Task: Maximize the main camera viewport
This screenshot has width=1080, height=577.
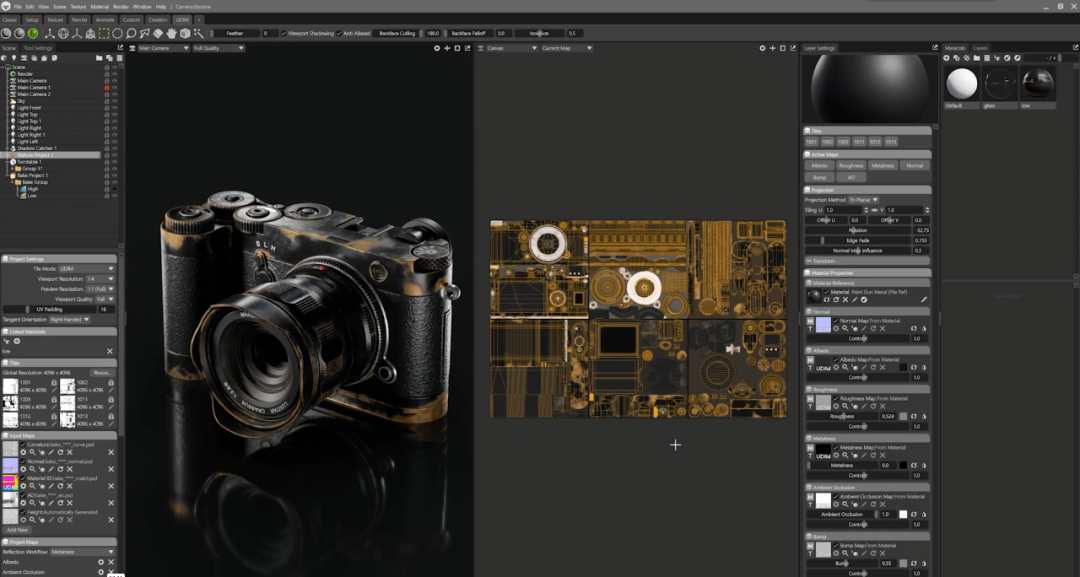Action: [x=457, y=48]
